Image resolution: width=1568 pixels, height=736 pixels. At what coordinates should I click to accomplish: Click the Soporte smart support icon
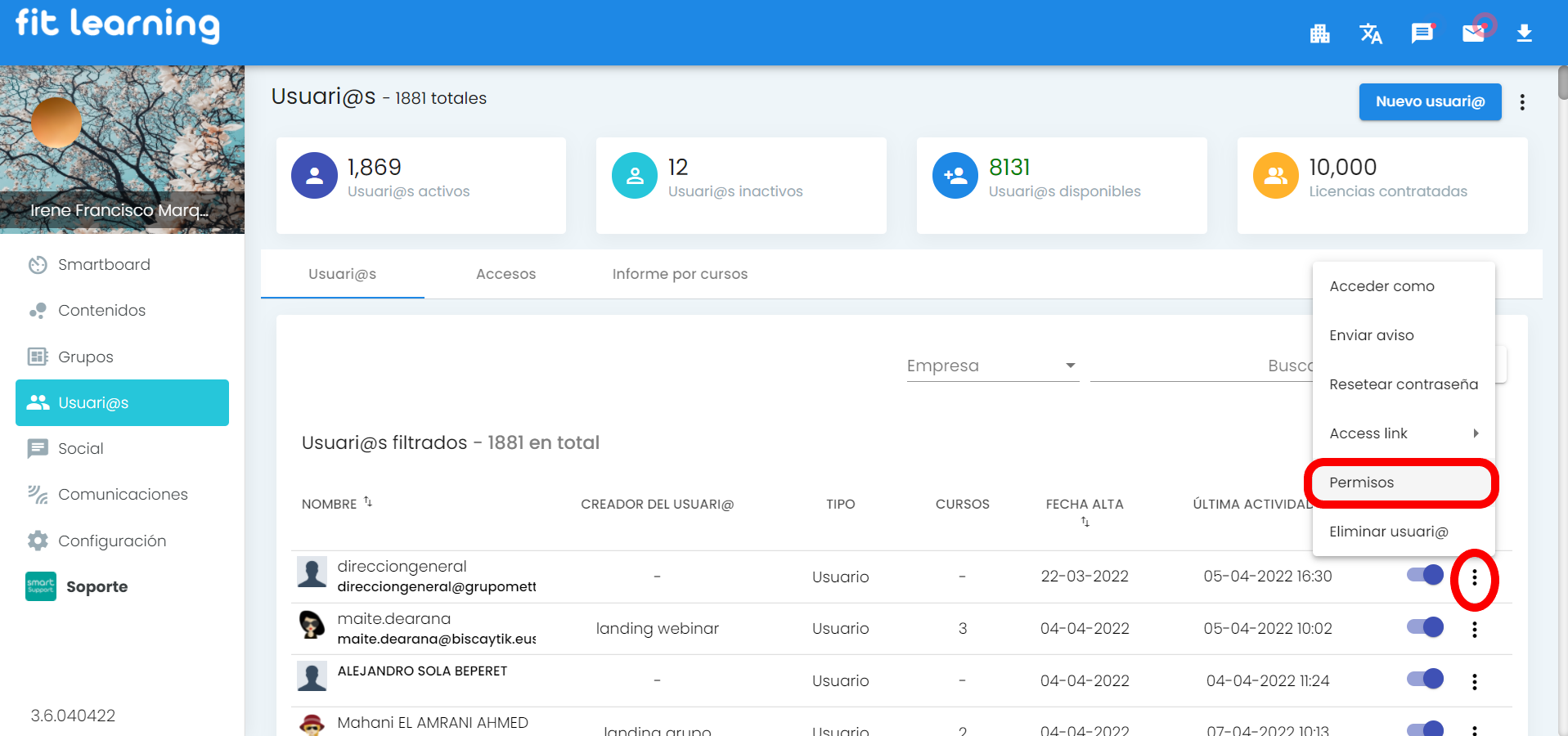41,586
